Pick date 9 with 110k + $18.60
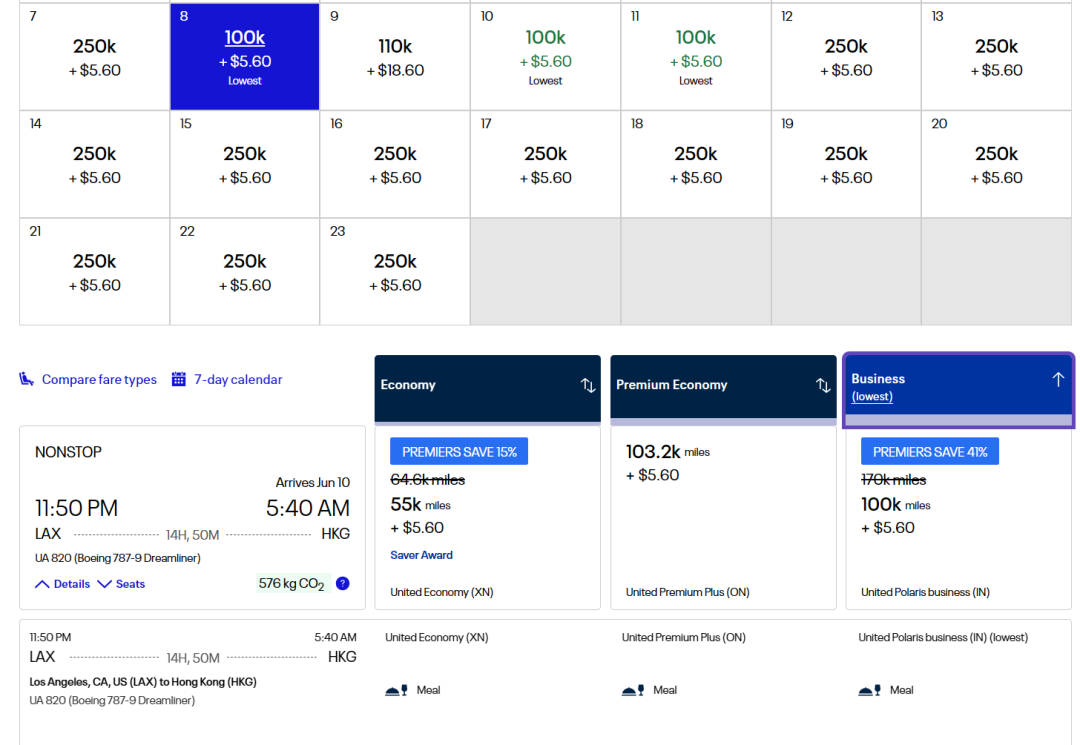Screen dimensions: 1080x745 pyautogui.click(x=395, y=56)
